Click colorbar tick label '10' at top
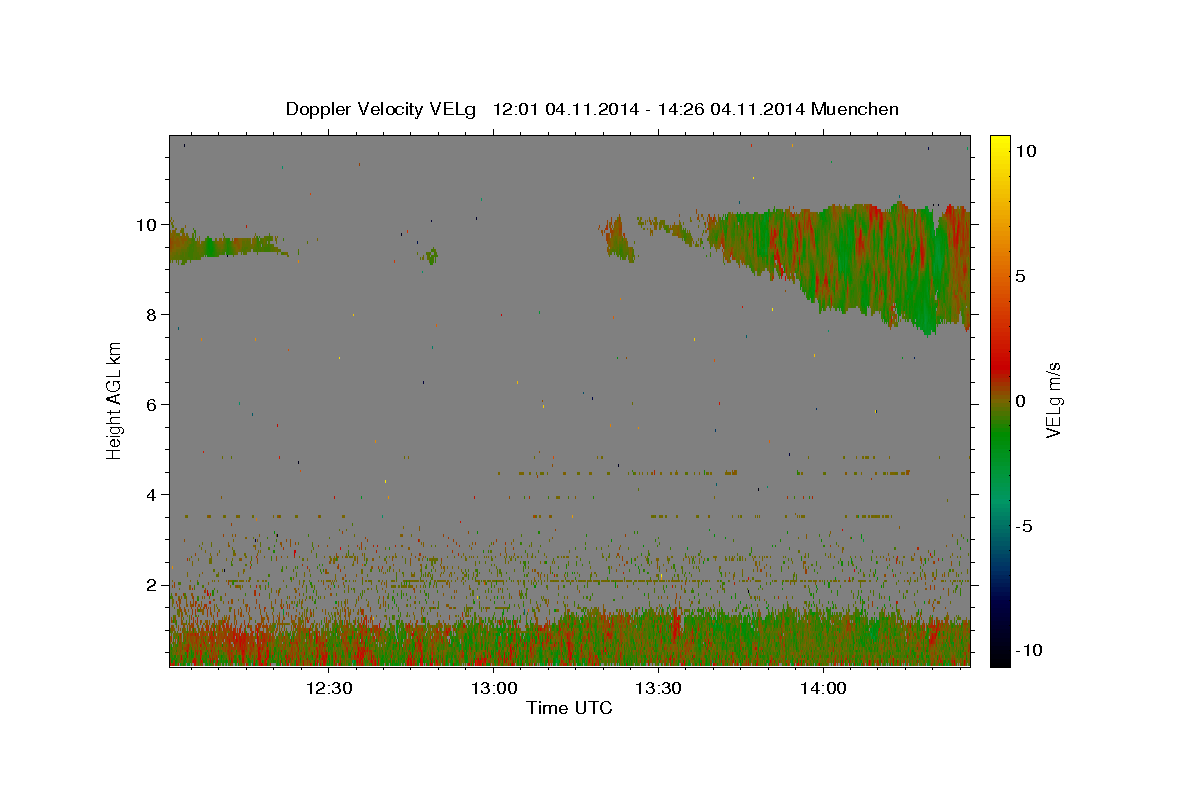 click(1026, 150)
